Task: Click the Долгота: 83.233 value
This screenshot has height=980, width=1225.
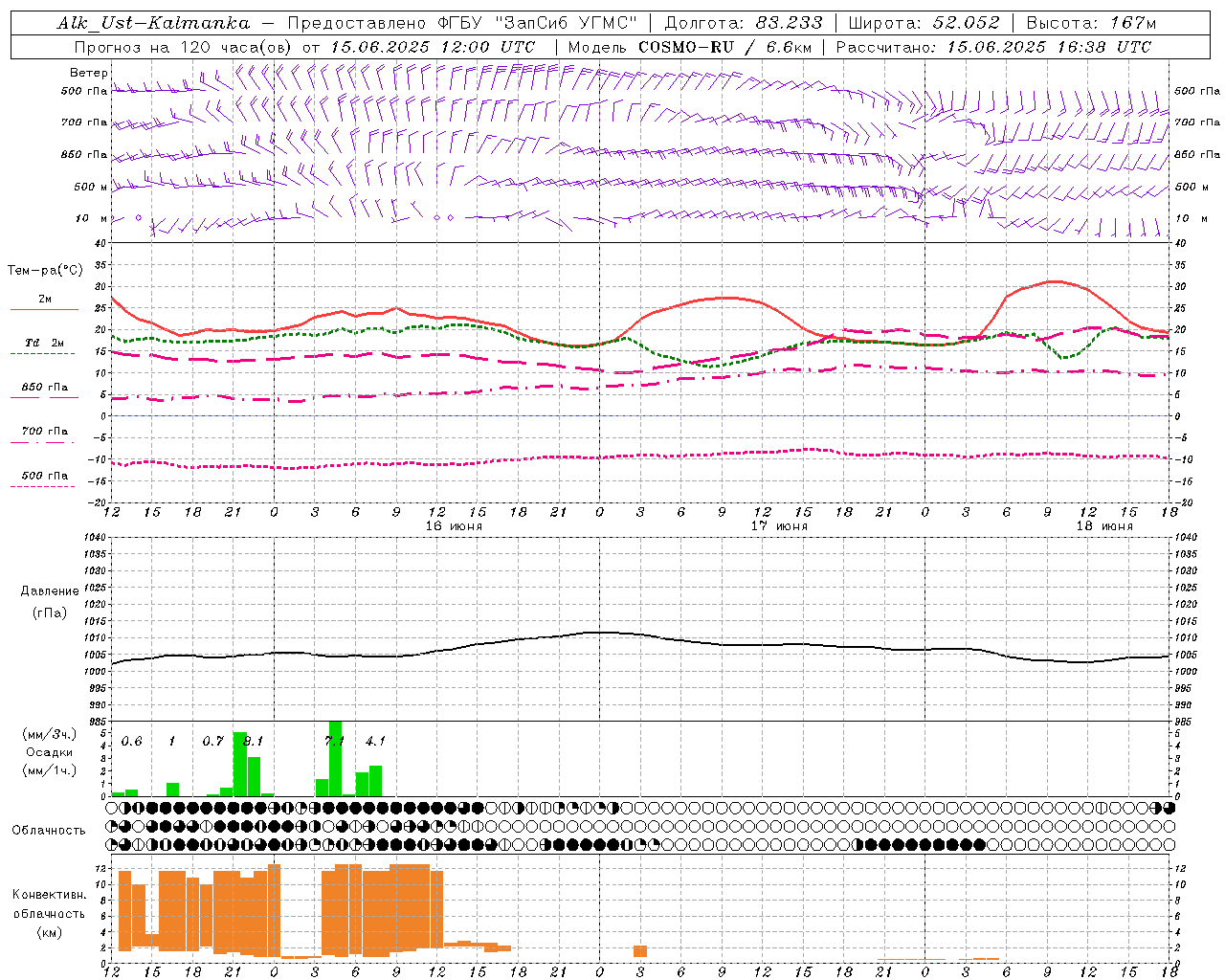Action: (743, 23)
